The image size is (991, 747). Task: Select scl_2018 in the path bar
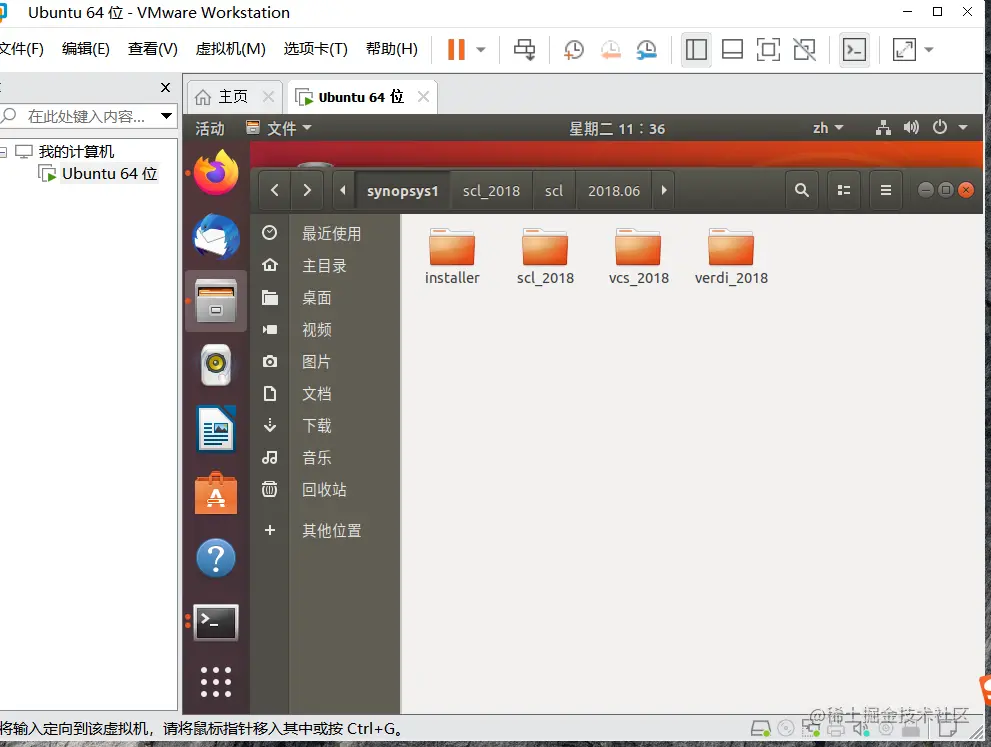tap(491, 191)
